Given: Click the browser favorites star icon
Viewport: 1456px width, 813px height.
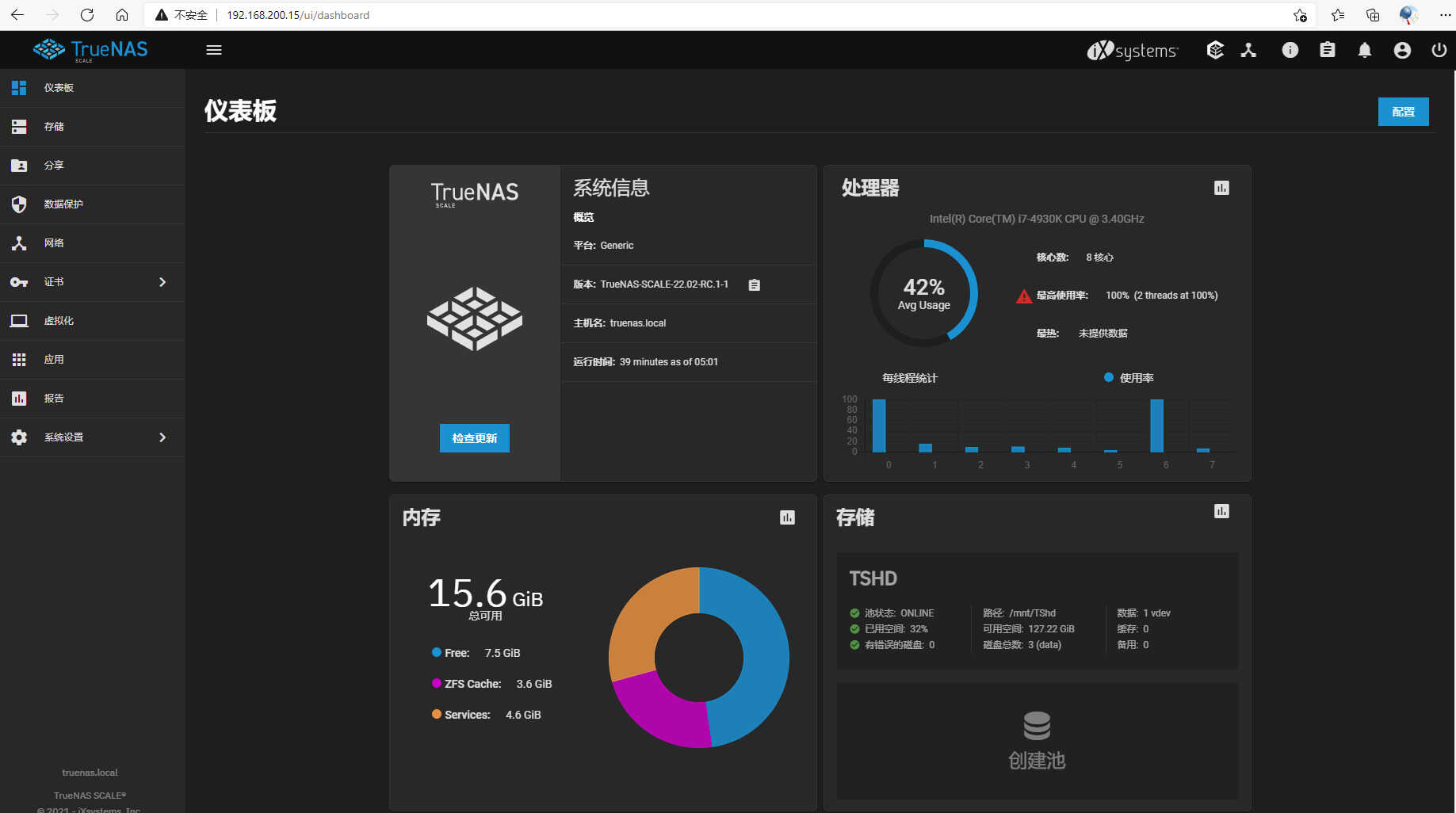Looking at the screenshot, I should 1338,15.
